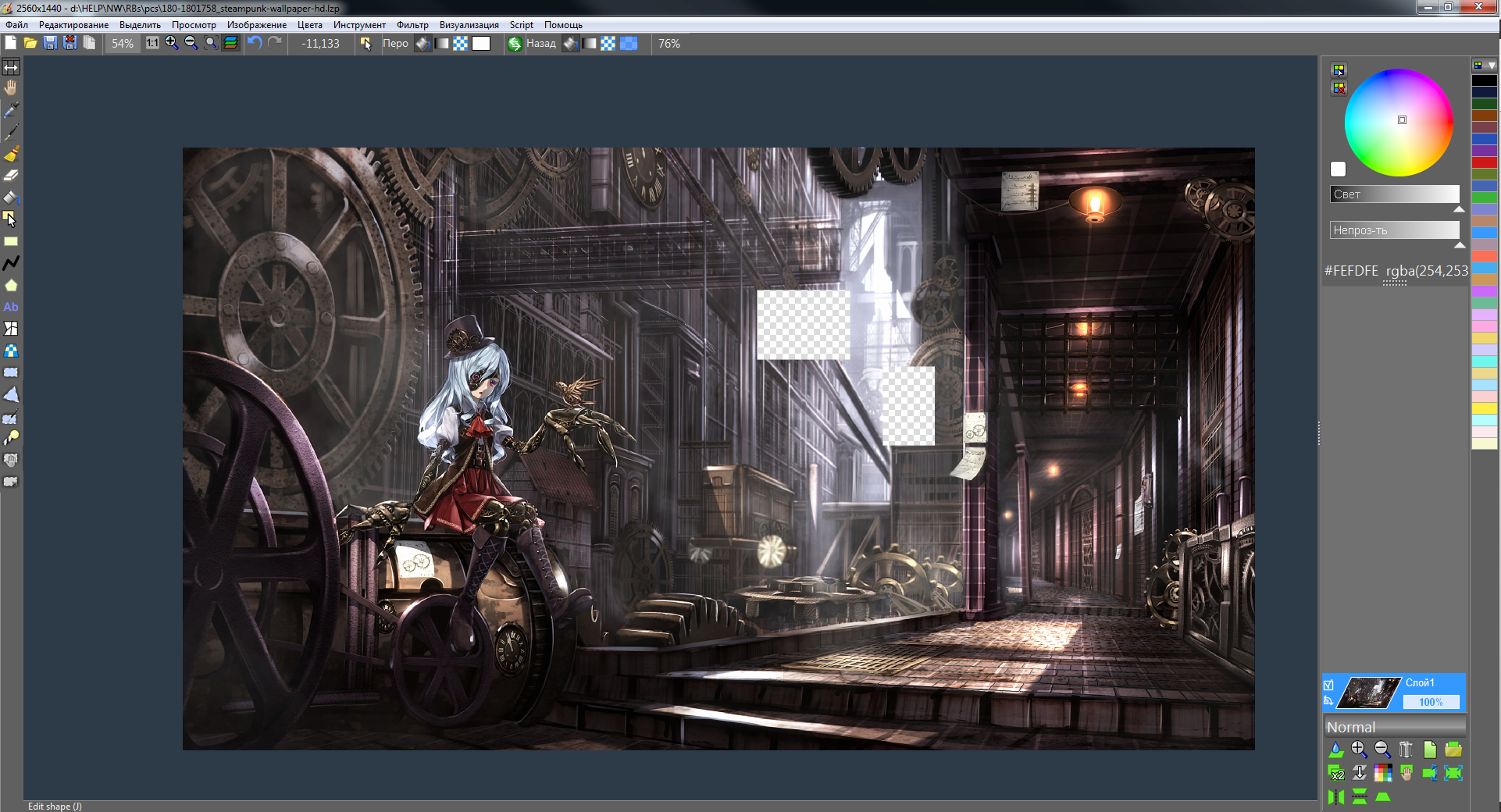Click the undo arrow in the toolbar

[255, 44]
